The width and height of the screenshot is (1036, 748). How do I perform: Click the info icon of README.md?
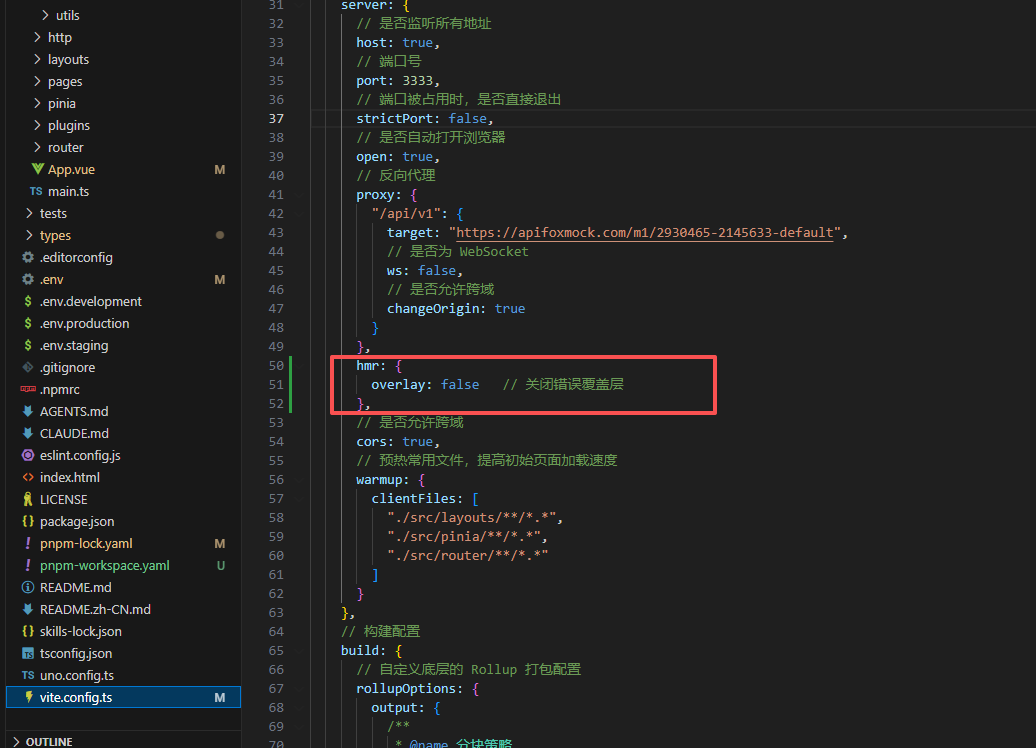point(28,587)
